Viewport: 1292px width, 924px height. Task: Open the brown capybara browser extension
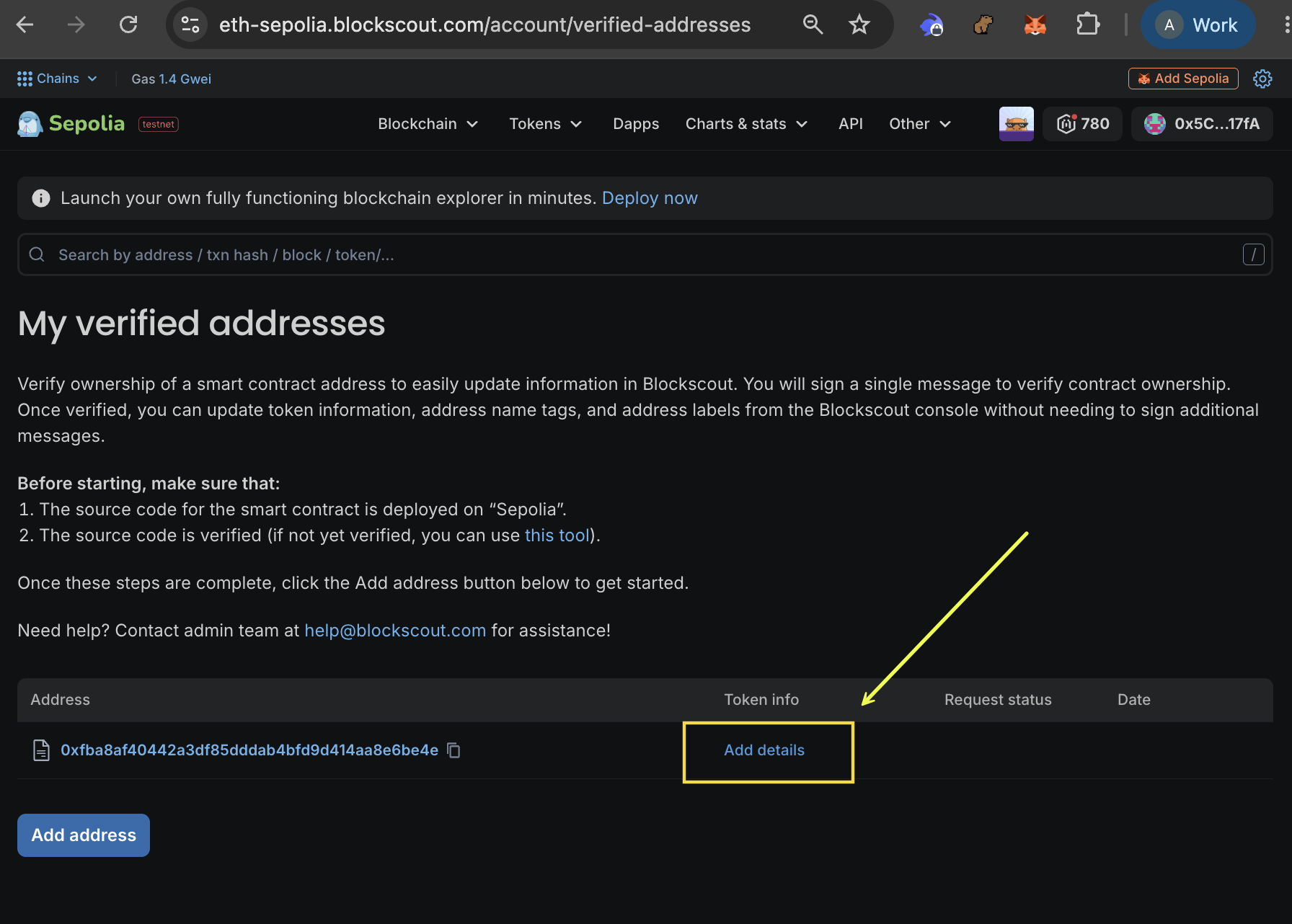click(x=983, y=25)
